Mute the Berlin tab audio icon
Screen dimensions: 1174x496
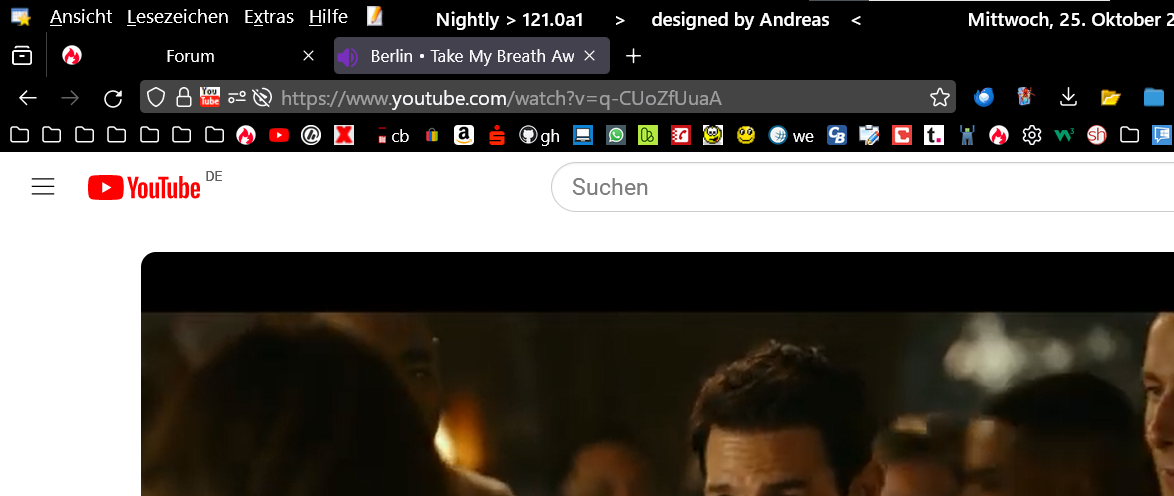click(347, 56)
